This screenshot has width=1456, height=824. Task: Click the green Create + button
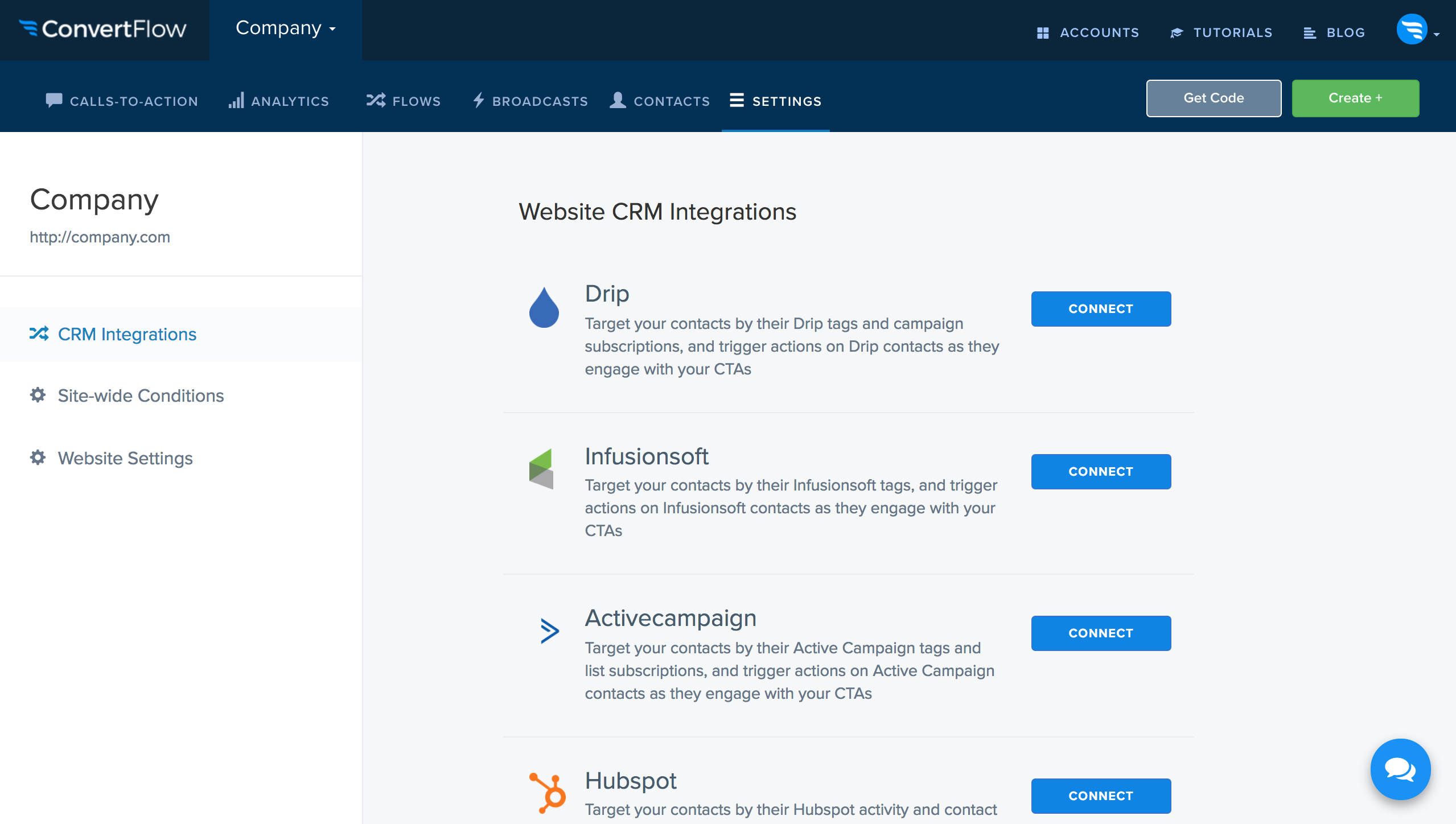[1355, 98]
